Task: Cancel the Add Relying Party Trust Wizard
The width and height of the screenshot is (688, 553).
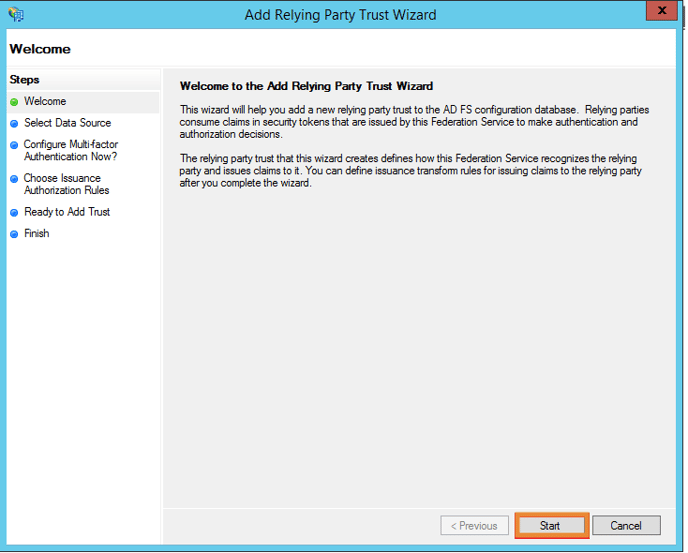Action: point(626,526)
